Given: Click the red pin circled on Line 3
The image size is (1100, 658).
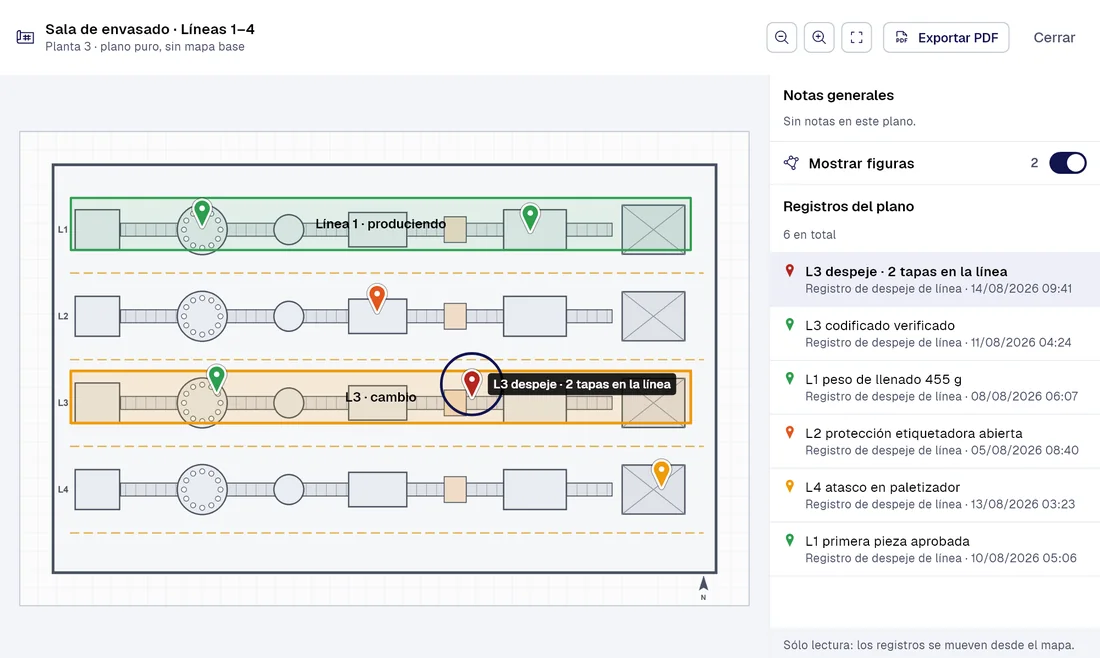Looking at the screenshot, I should (x=471, y=383).
